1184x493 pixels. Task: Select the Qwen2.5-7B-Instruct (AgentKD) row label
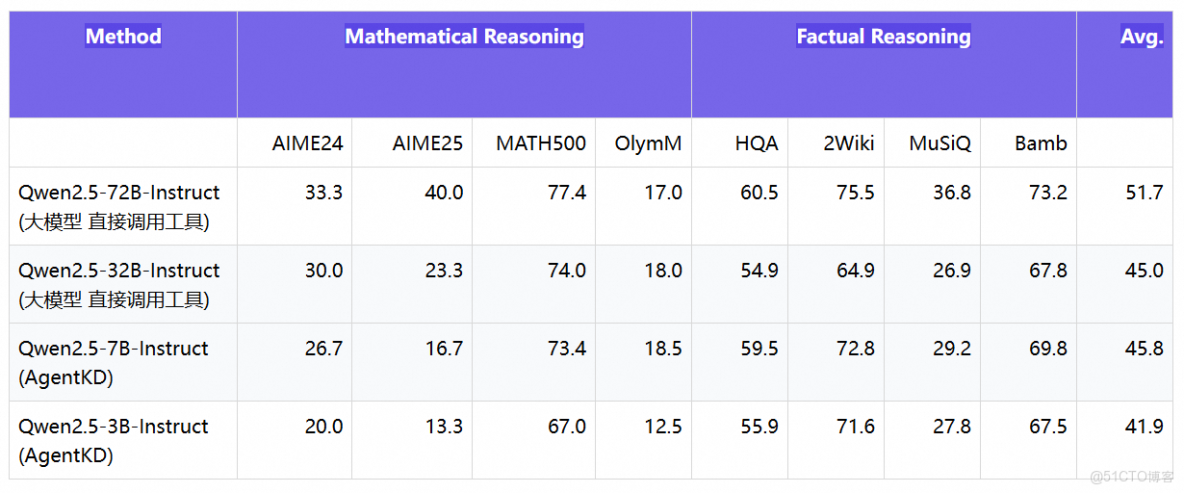click(x=113, y=362)
